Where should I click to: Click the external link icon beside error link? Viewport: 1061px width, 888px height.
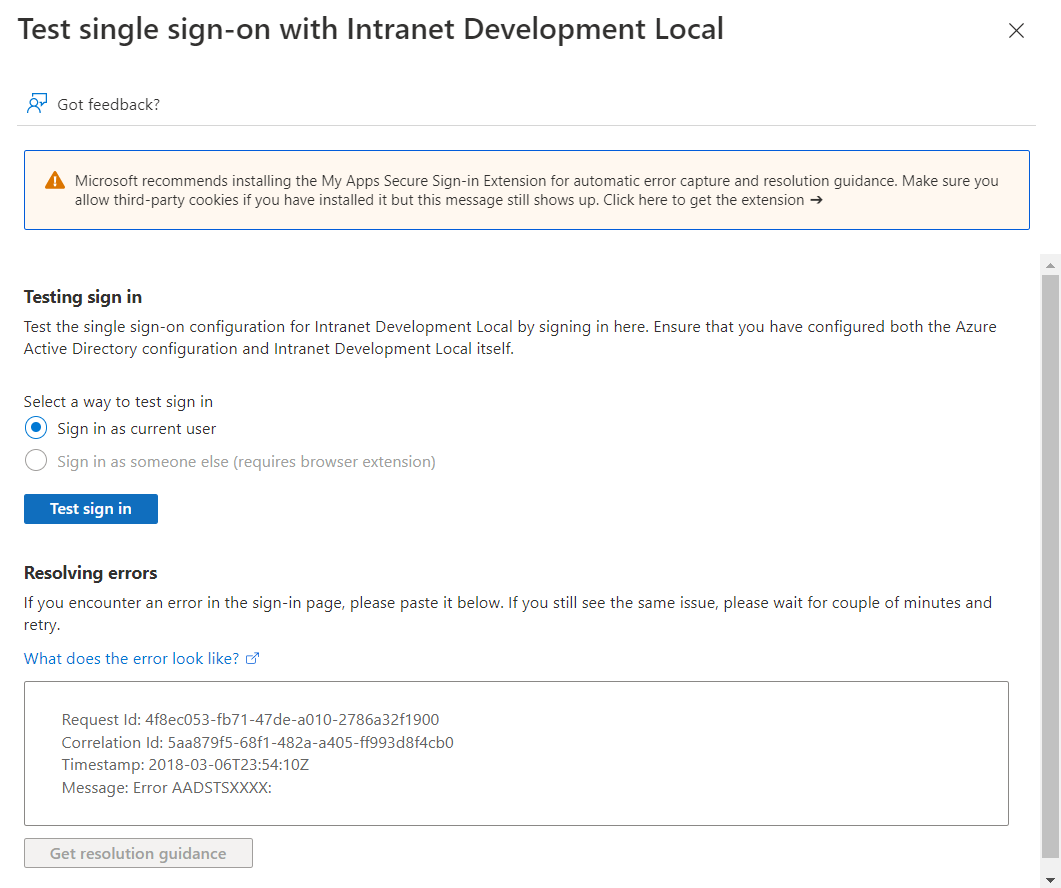point(252,659)
